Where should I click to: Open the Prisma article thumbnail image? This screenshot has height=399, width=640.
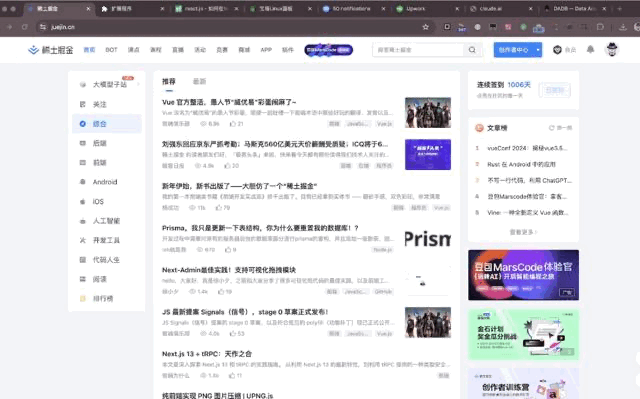tap(428, 239)
